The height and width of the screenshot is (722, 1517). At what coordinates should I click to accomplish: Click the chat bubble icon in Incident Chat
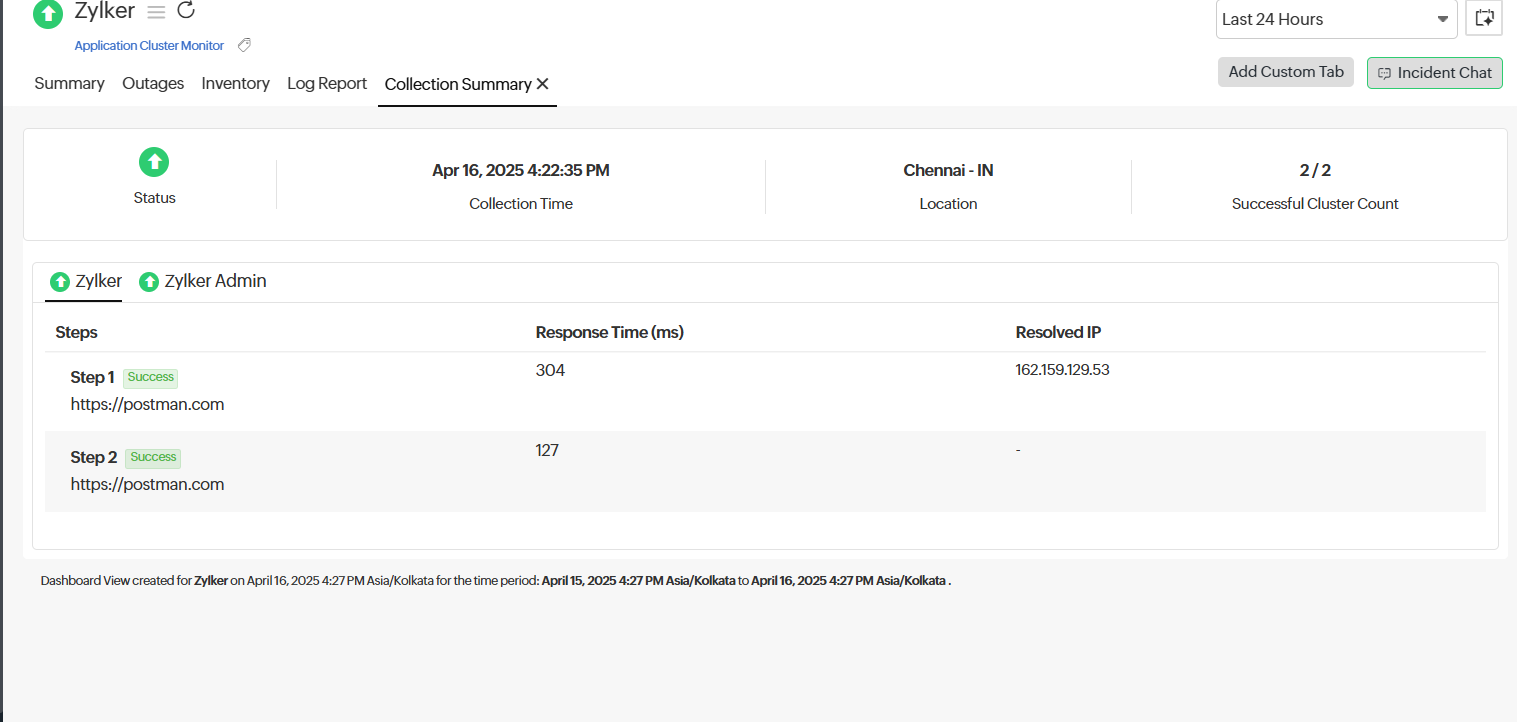[x=1384, y=73]
